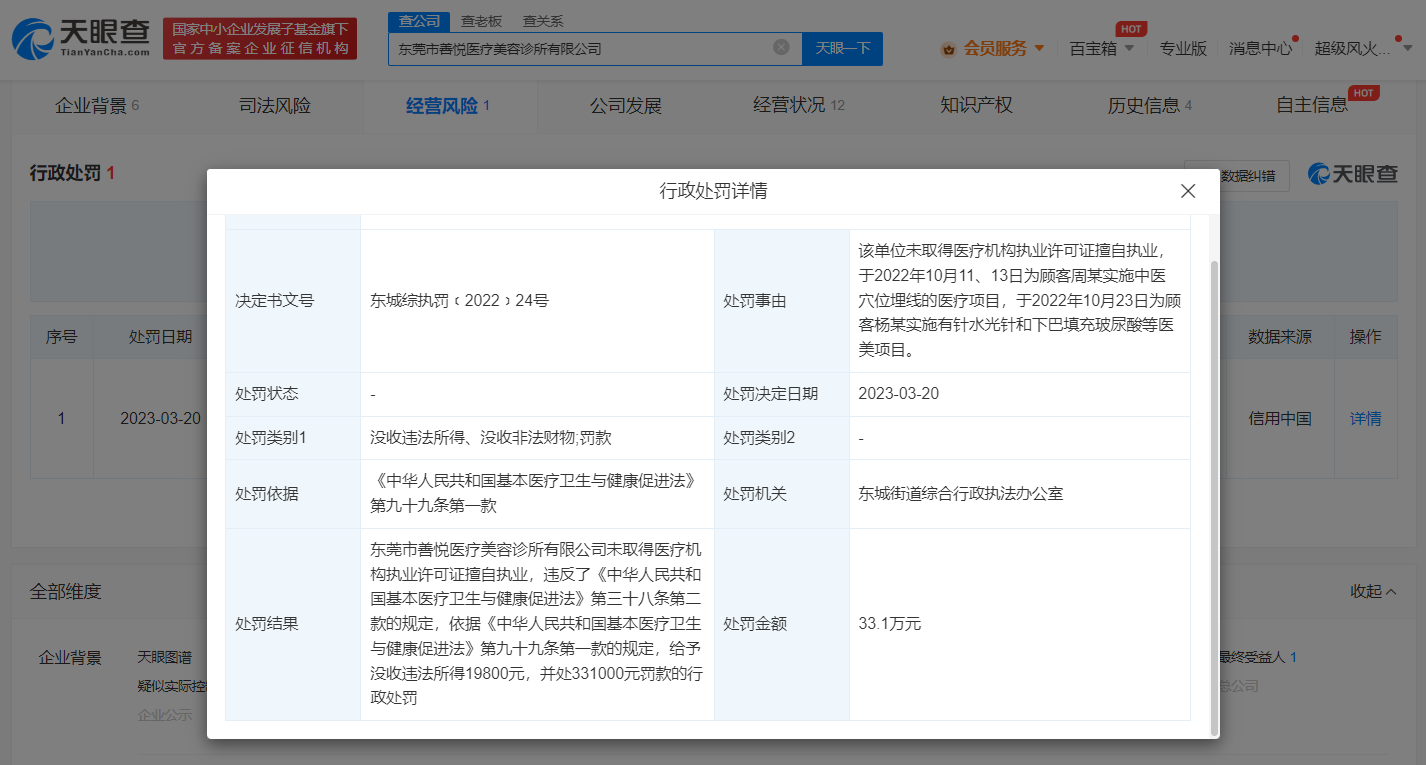
Task: Collapse the 全部维度 section via 收起
Action: pyautogui.click(x=1374, y=591)
